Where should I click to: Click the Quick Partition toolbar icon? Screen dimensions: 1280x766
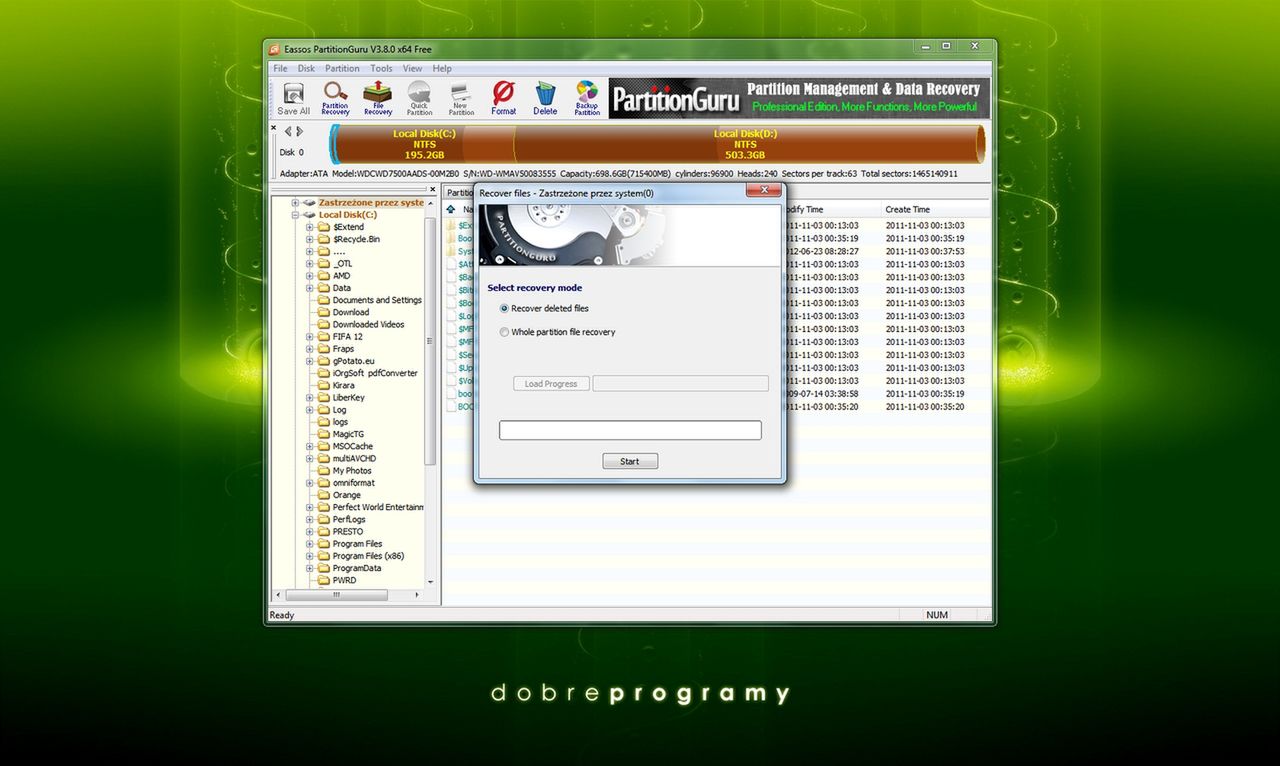pyautogui.click(x=419, y=98)
